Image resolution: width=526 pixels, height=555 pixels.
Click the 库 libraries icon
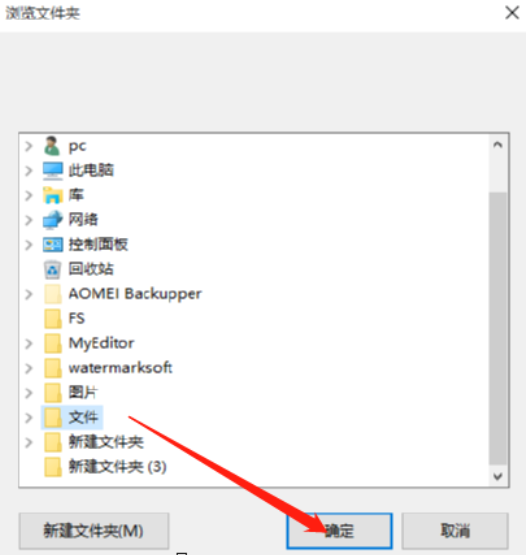coord(53,195)
